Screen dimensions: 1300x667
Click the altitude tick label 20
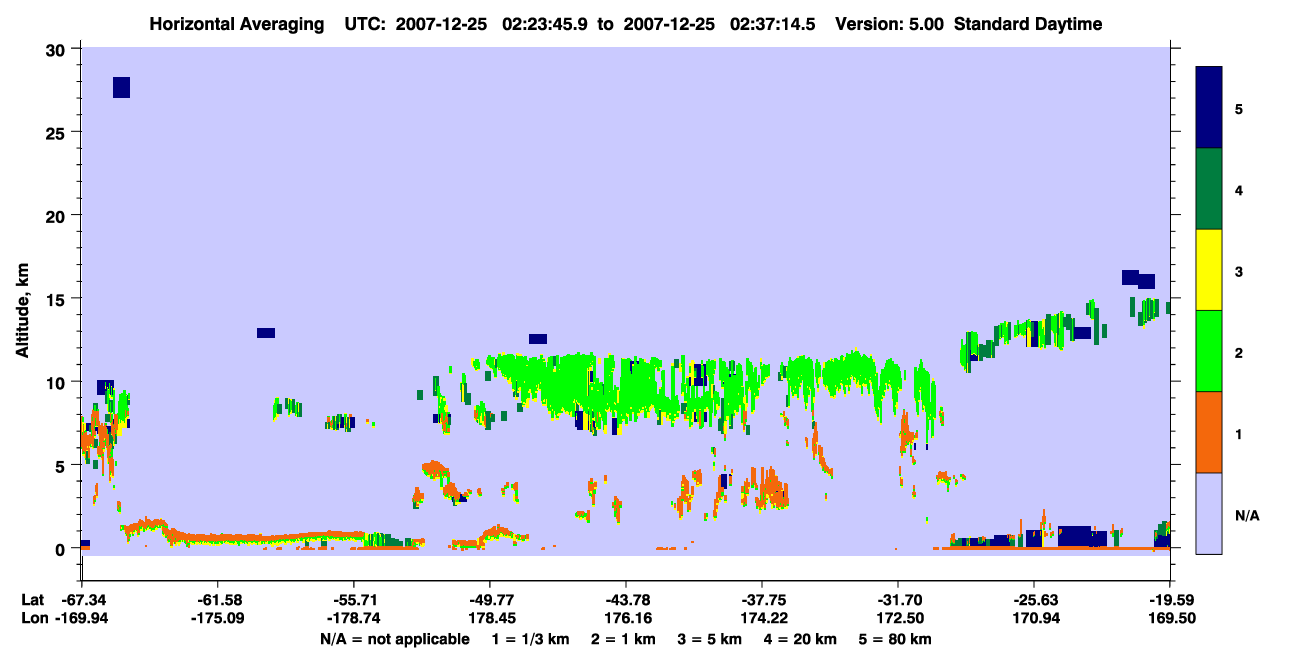pos(58,215)
